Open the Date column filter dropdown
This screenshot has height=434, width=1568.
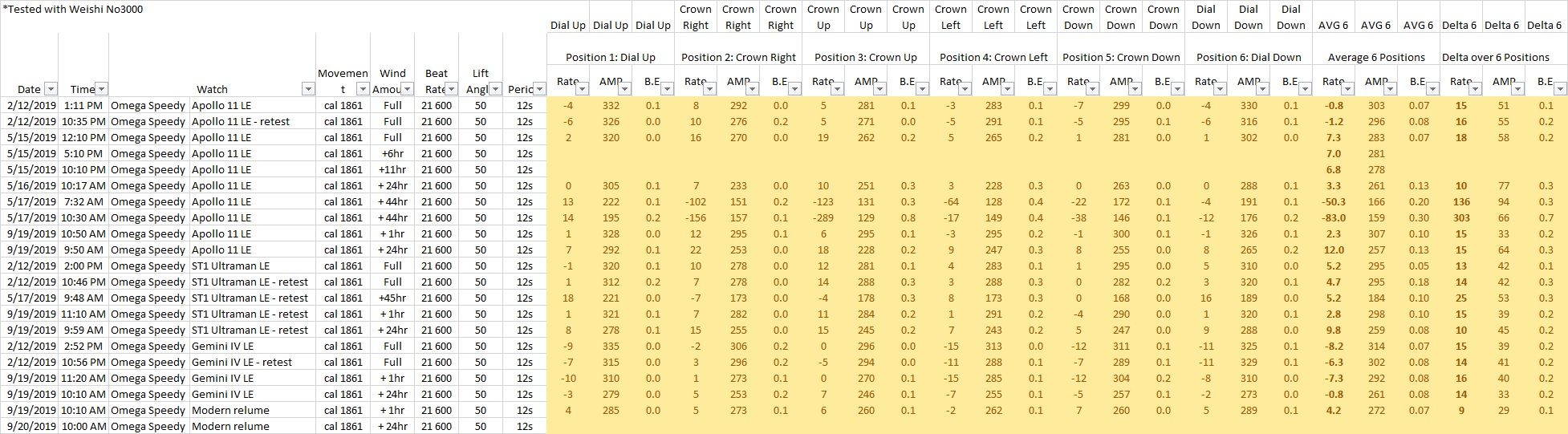51,89
